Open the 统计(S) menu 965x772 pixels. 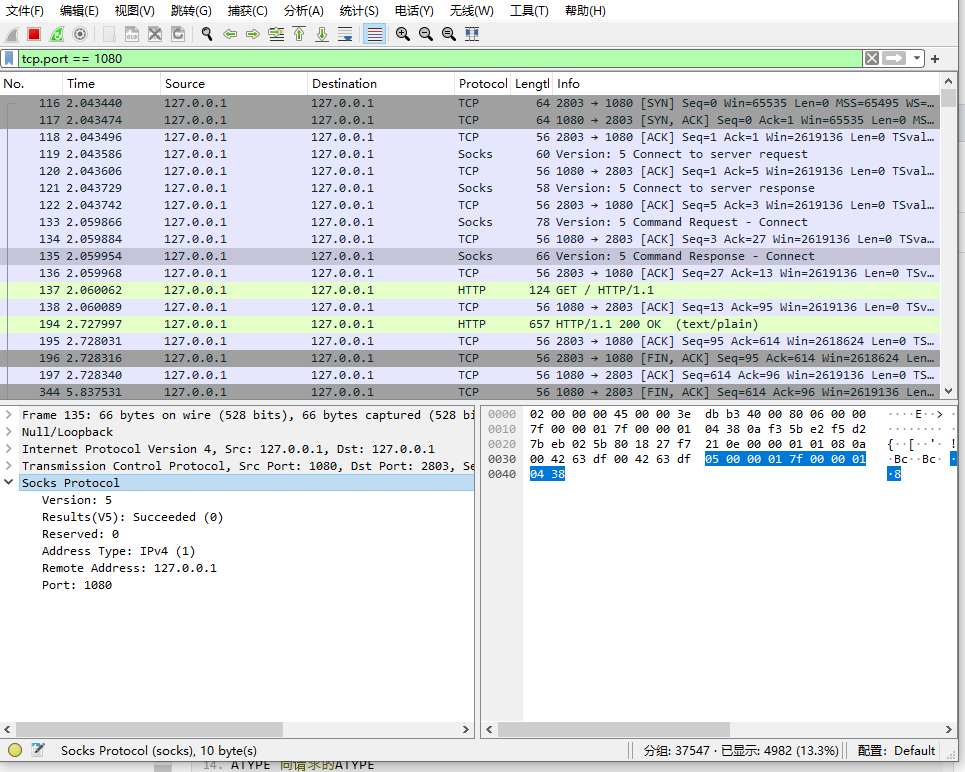pyautogui.click(x=359, y=11)
